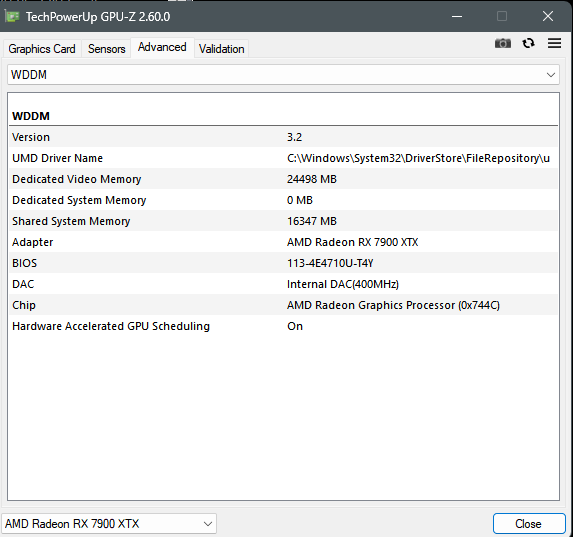Select the Version row label
573x537 pixels.
(31, 137)
